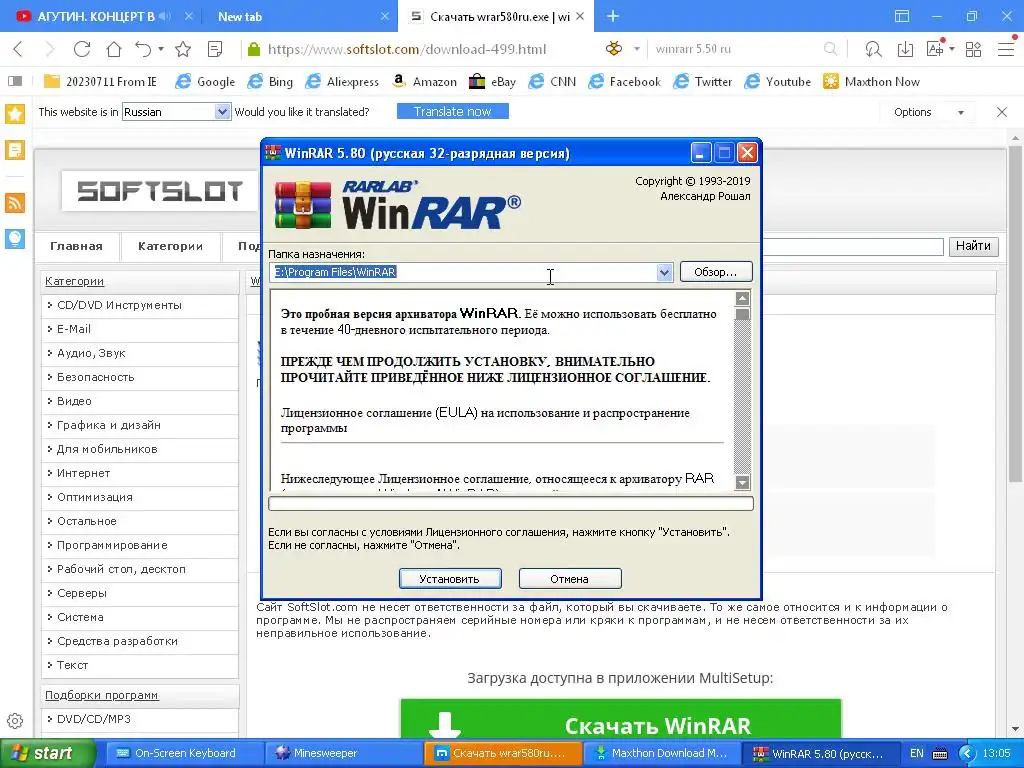Toggle the sidebar panel icon

(x=15, y=81)
